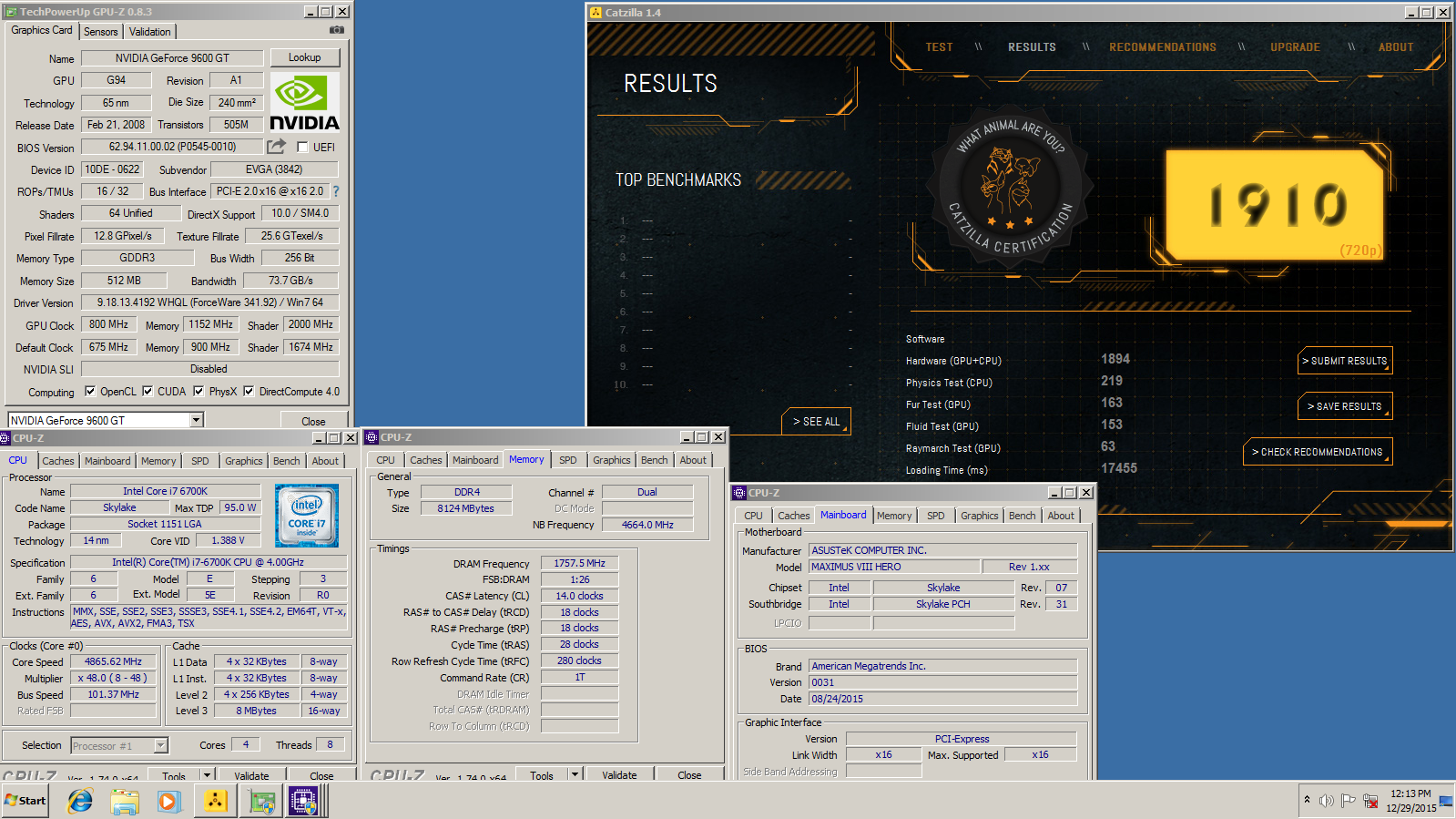Click SEE ALL under top benchmarks
Image resolution: width=1456 pixels, height=819 pixels.
817,422
